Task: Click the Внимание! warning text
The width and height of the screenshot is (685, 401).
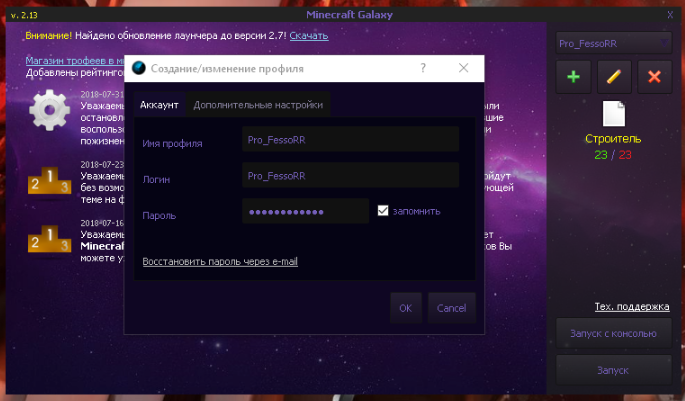Action: [x=48, y=36]
